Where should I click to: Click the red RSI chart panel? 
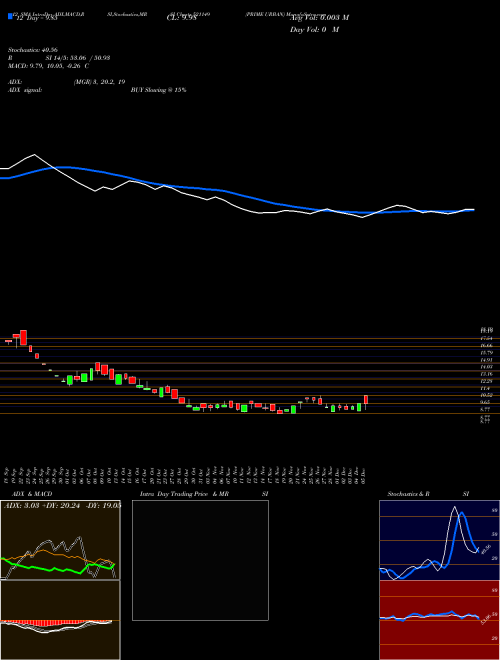click(439, 620)
